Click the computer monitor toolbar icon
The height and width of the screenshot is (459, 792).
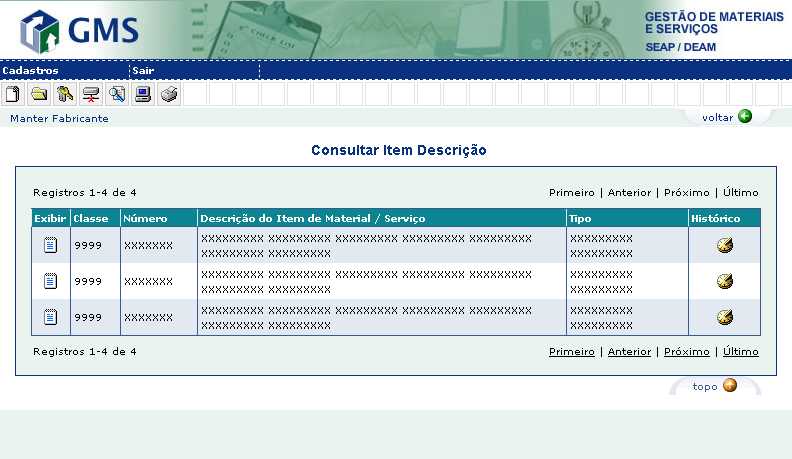(143, 95)
